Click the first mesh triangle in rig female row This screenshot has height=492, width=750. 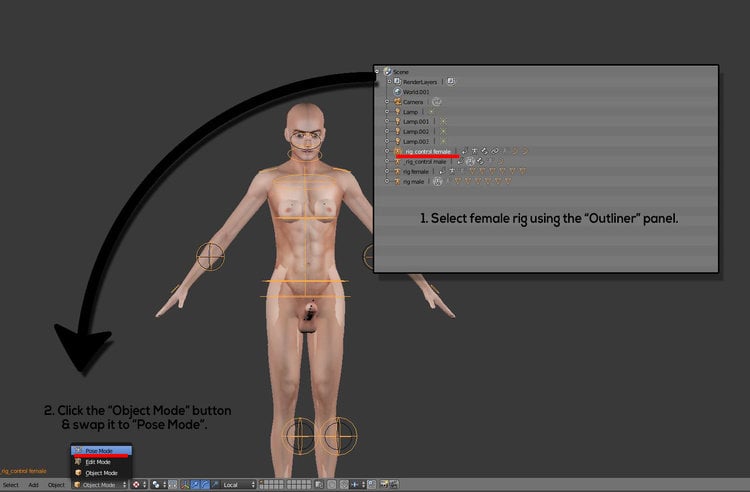473,171
